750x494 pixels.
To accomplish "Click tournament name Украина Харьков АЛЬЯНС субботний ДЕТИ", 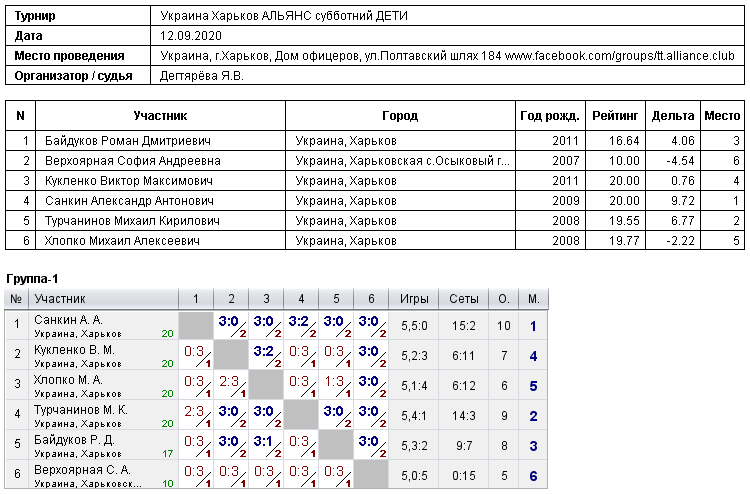I will click(x=284, y=16).
